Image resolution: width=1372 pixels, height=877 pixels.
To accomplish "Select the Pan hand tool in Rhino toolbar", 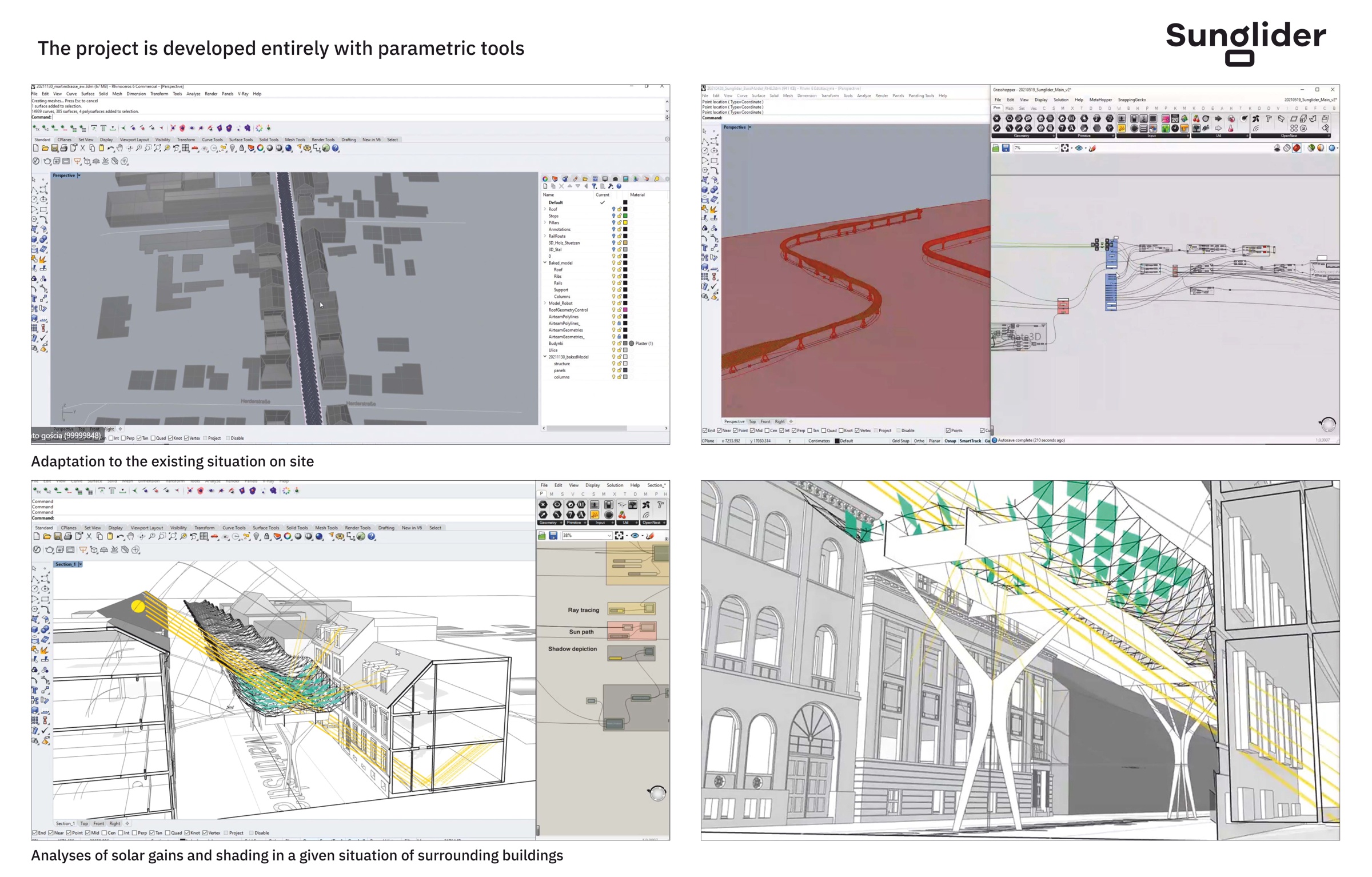I will (x=120, y=148).
